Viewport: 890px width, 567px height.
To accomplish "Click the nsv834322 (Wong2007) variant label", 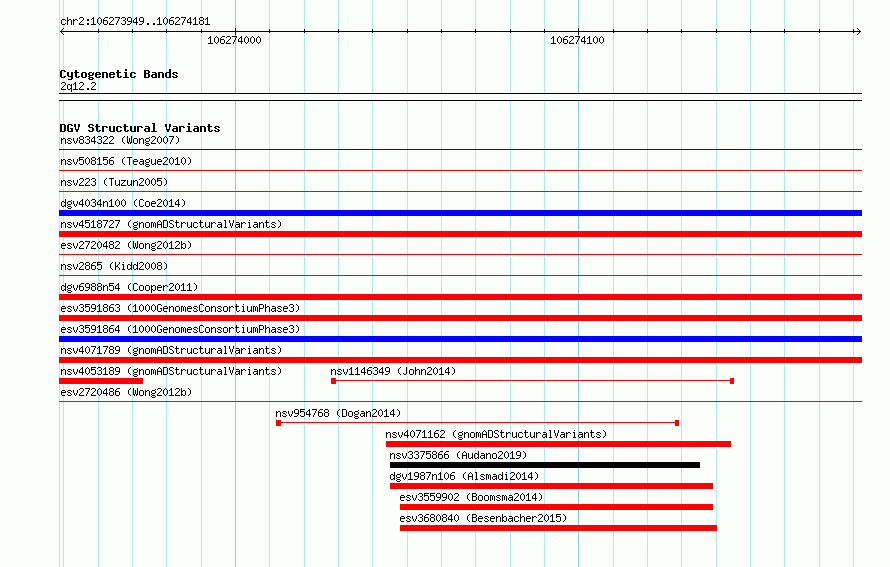I will [x=120, y=140].
